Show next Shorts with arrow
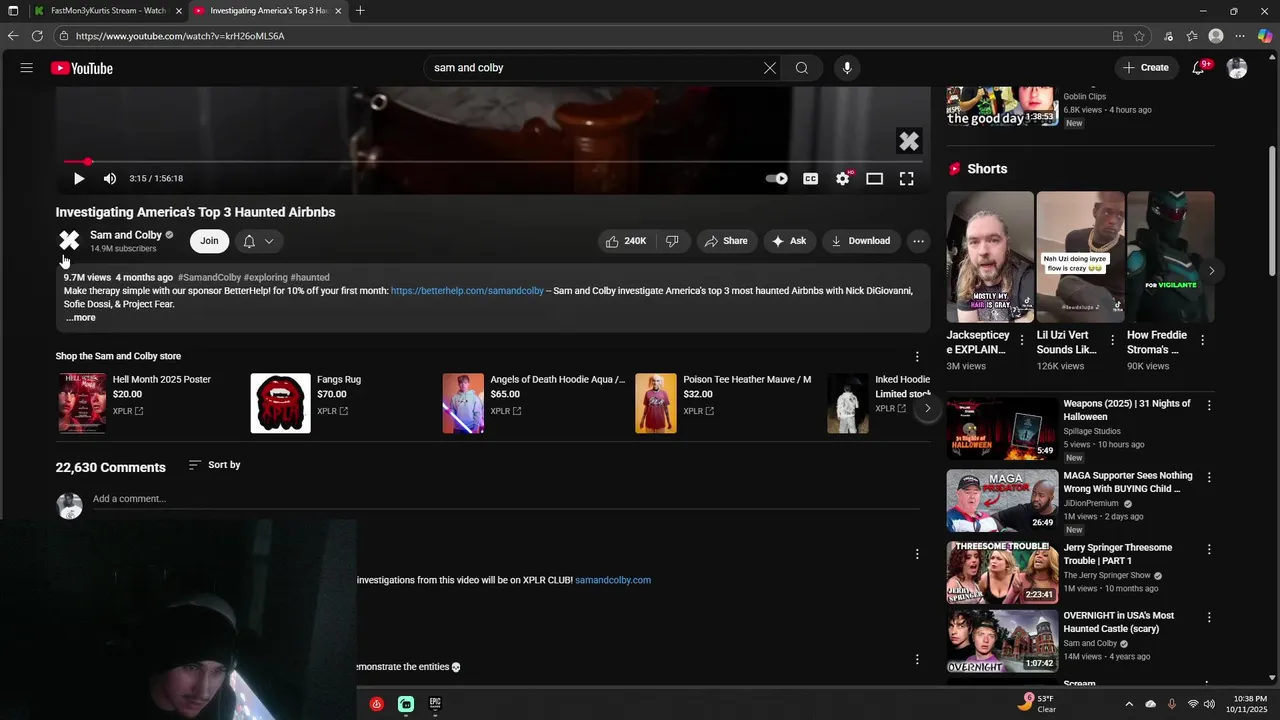1280x720 pixels. [1211, 271]
